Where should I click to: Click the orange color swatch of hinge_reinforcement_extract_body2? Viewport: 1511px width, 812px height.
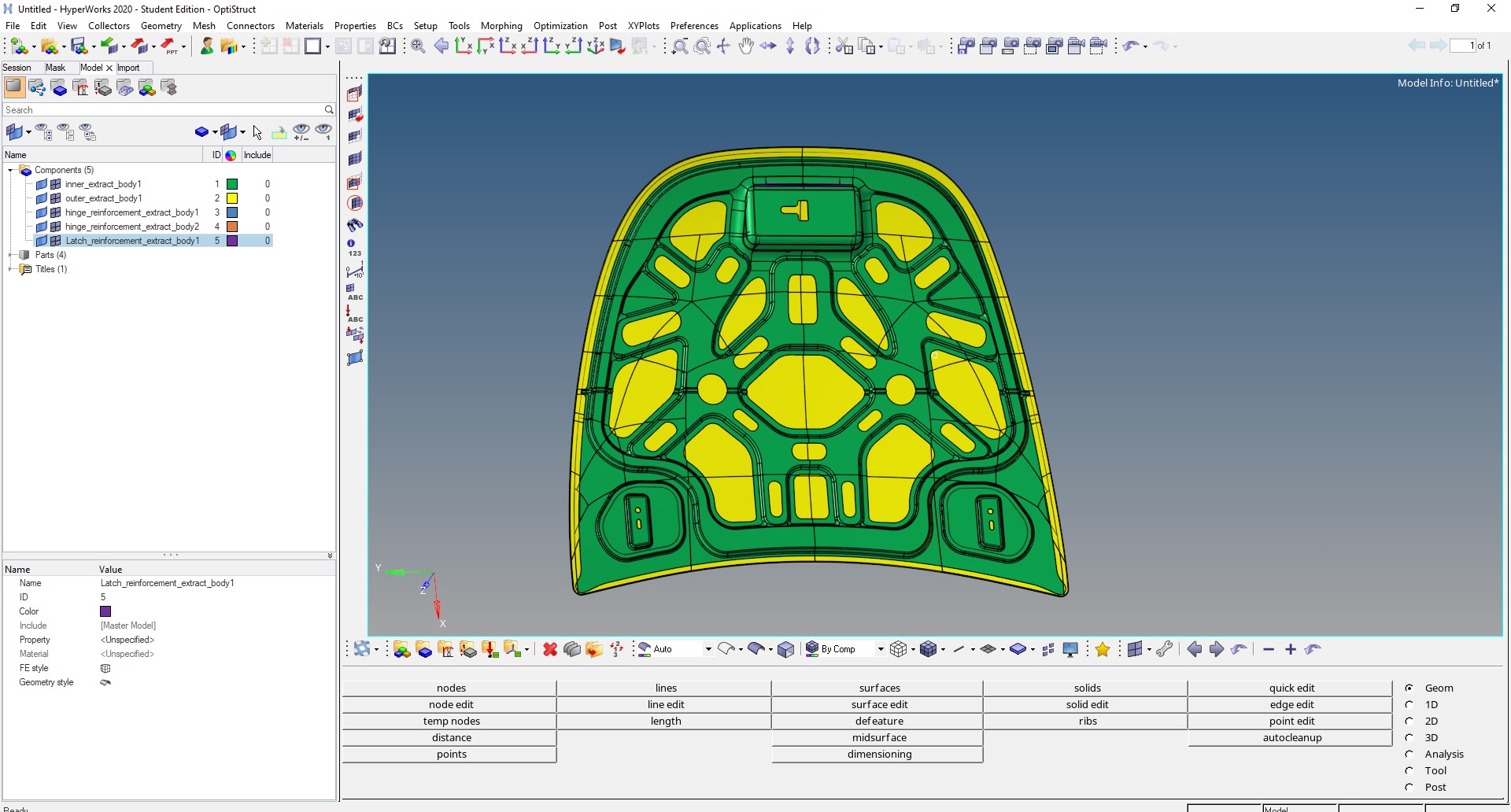pos(232,227)
